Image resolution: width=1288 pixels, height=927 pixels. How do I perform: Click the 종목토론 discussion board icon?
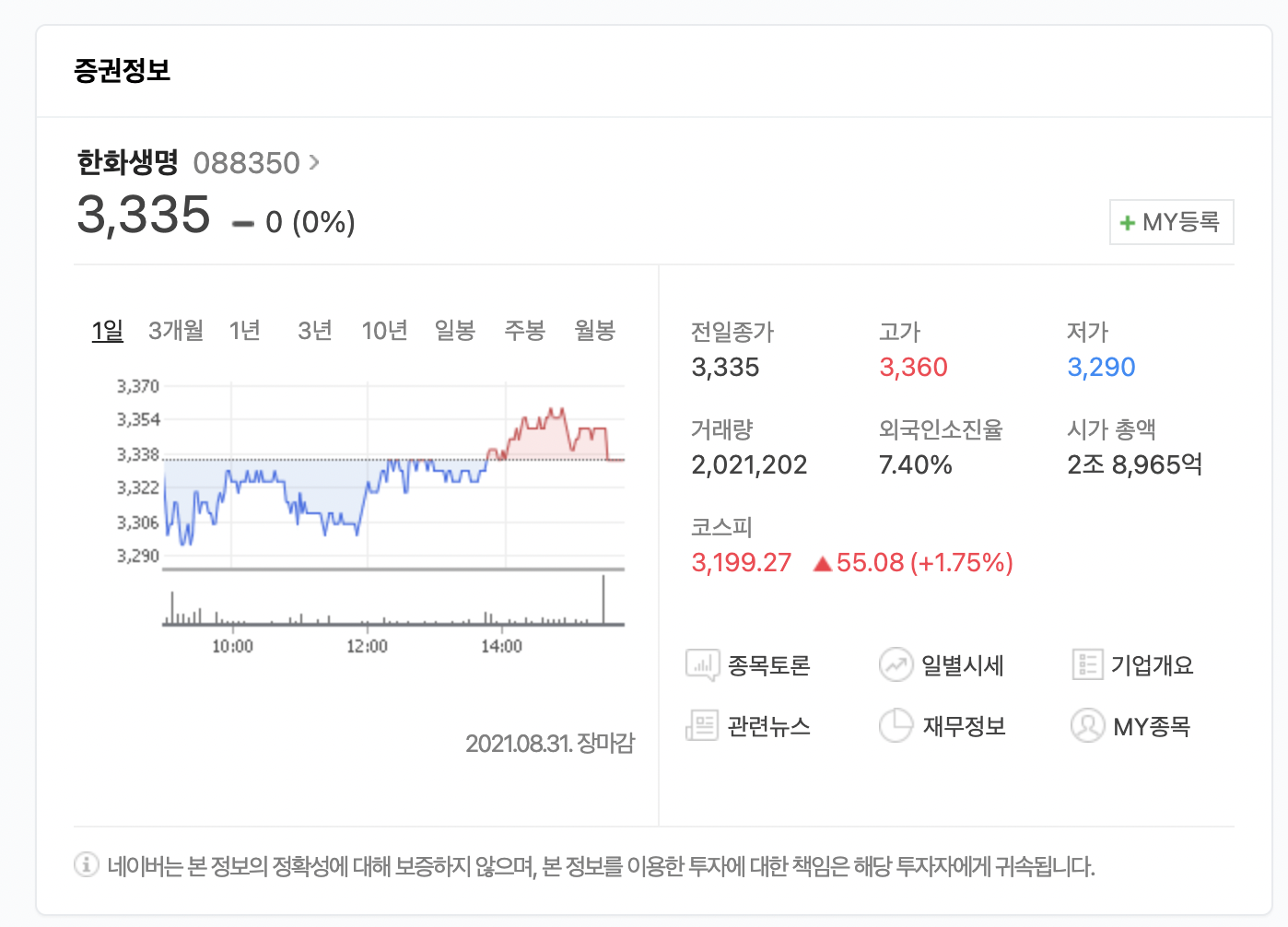(x=702, y=664)
